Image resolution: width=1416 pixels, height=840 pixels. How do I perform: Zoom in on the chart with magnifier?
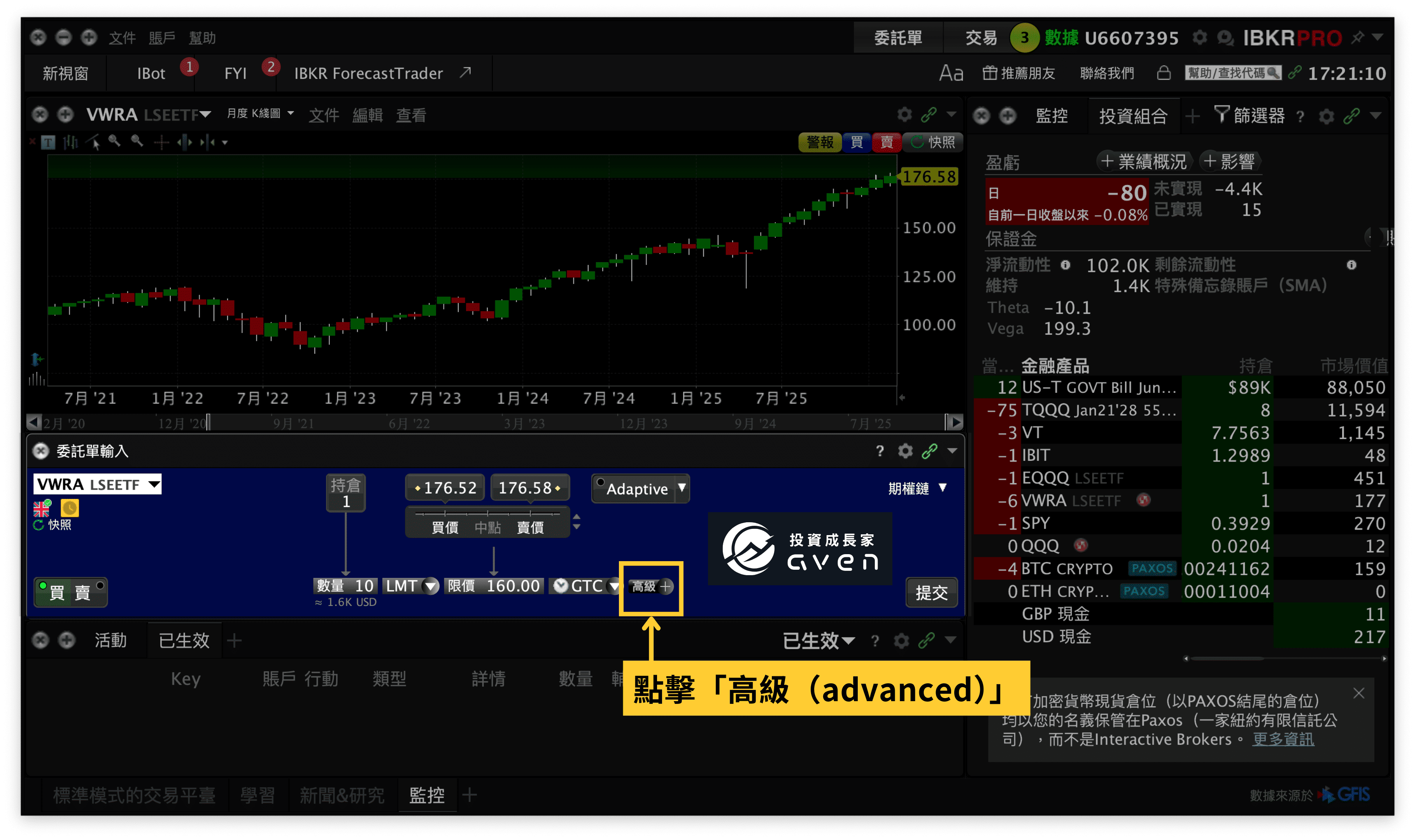click(114, 142)
